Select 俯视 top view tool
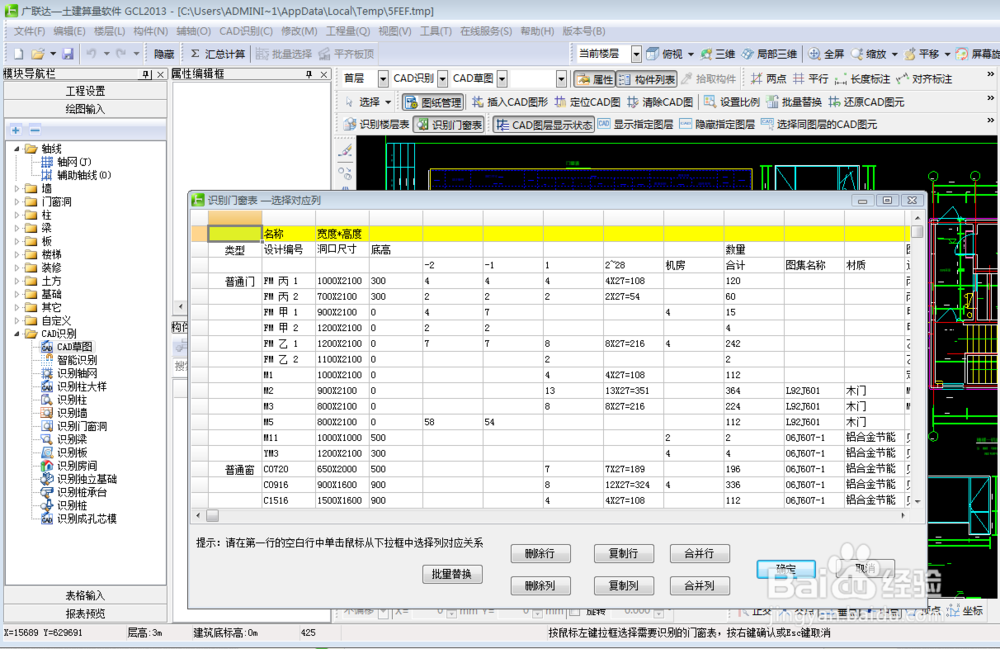The width and height of the screenshot is (1000, 649). pos(665,54)
